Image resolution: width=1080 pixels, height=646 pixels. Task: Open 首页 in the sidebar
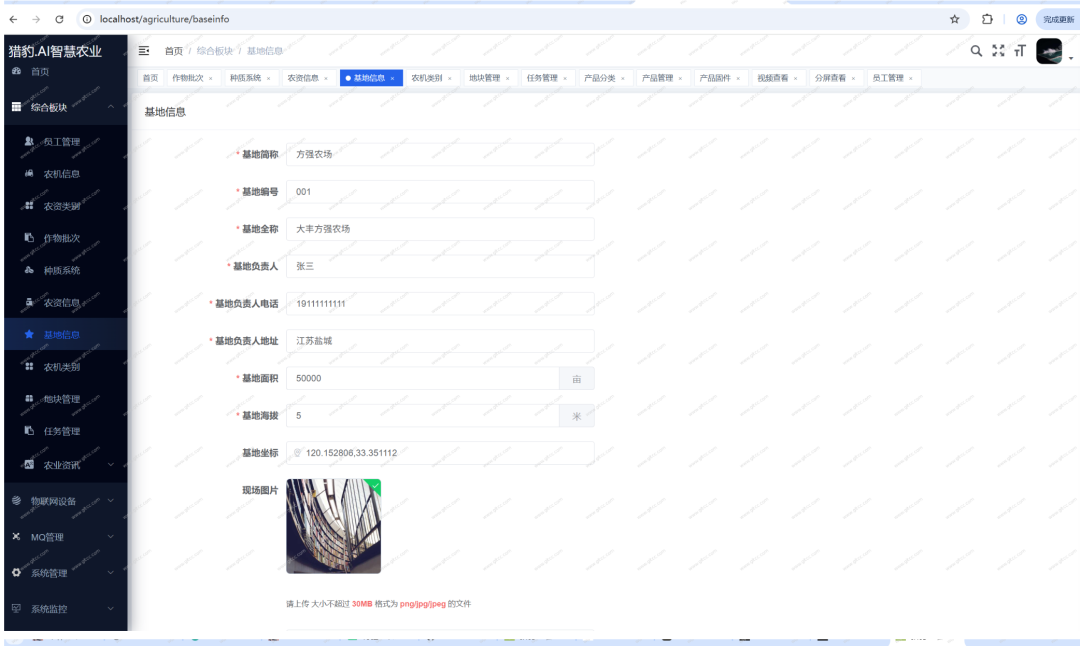click(x=65, y=72)
